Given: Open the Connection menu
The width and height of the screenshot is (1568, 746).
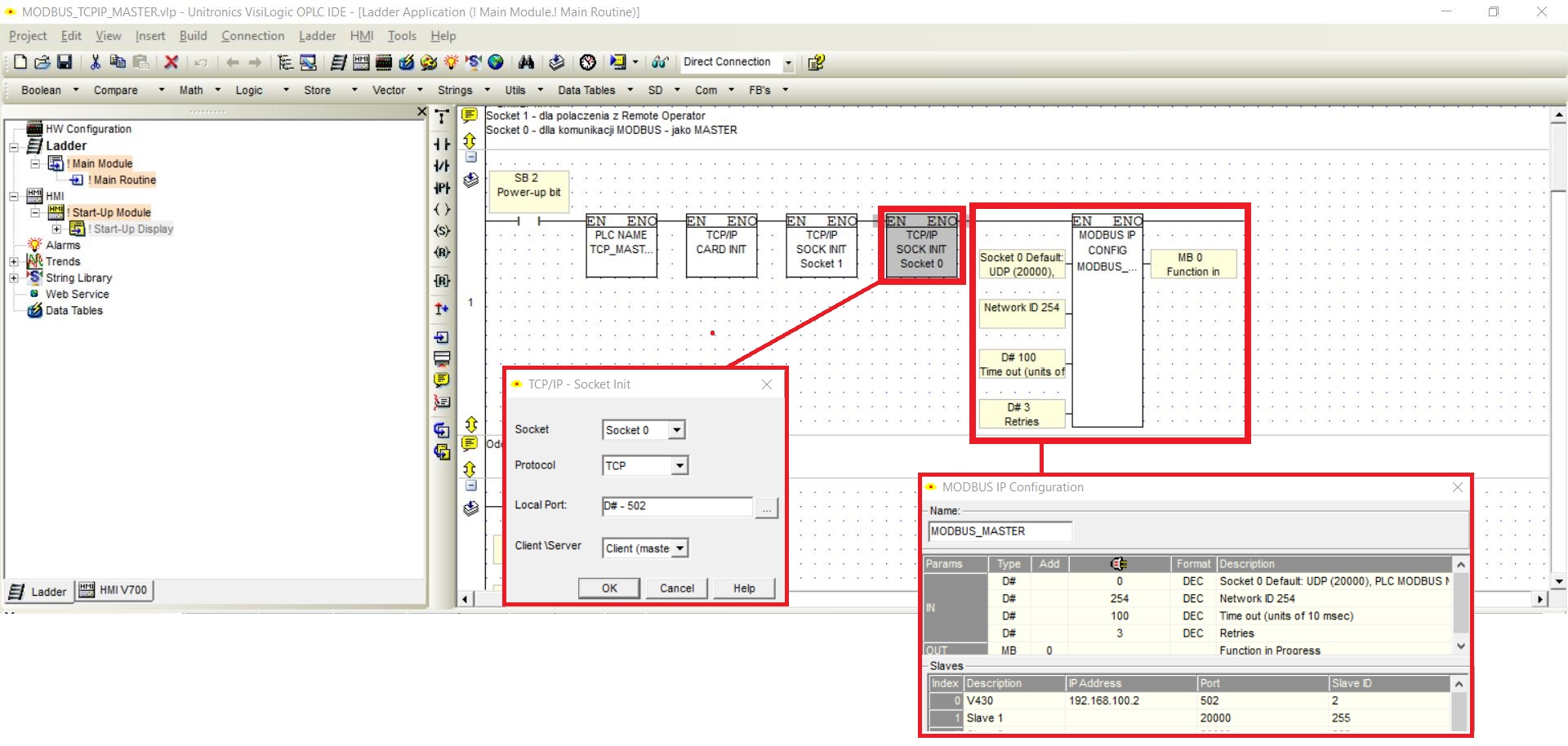Looking at the screenshot, I should 252,36.
